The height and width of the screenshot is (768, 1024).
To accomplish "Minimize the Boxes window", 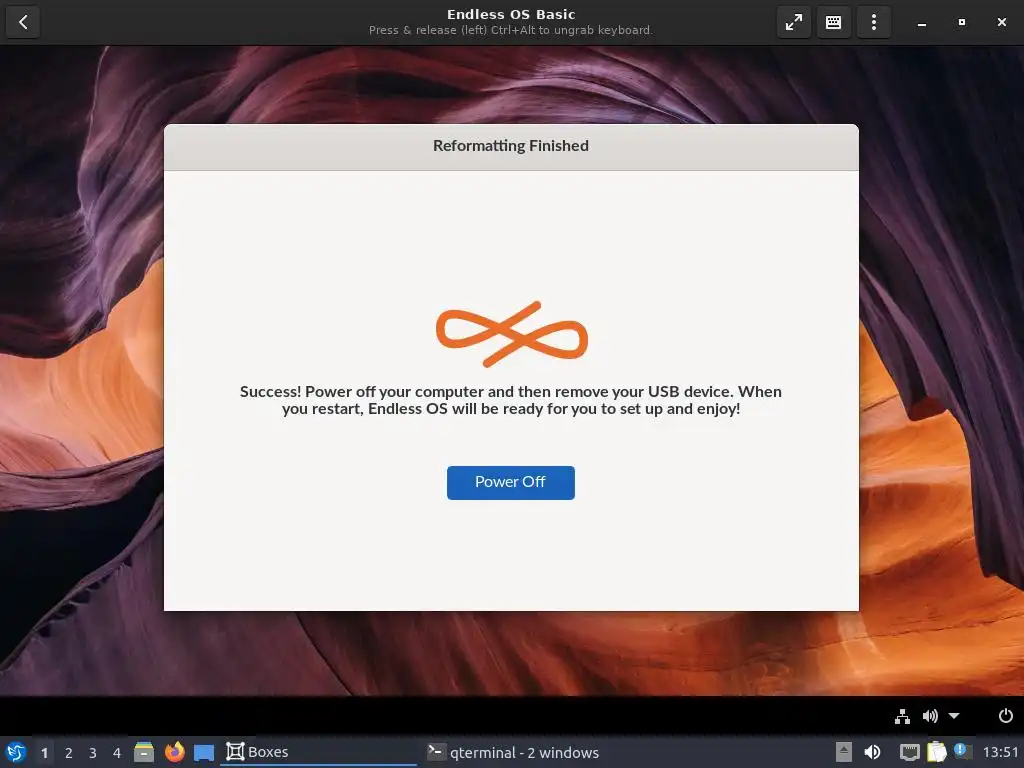I will pos(921,22).
